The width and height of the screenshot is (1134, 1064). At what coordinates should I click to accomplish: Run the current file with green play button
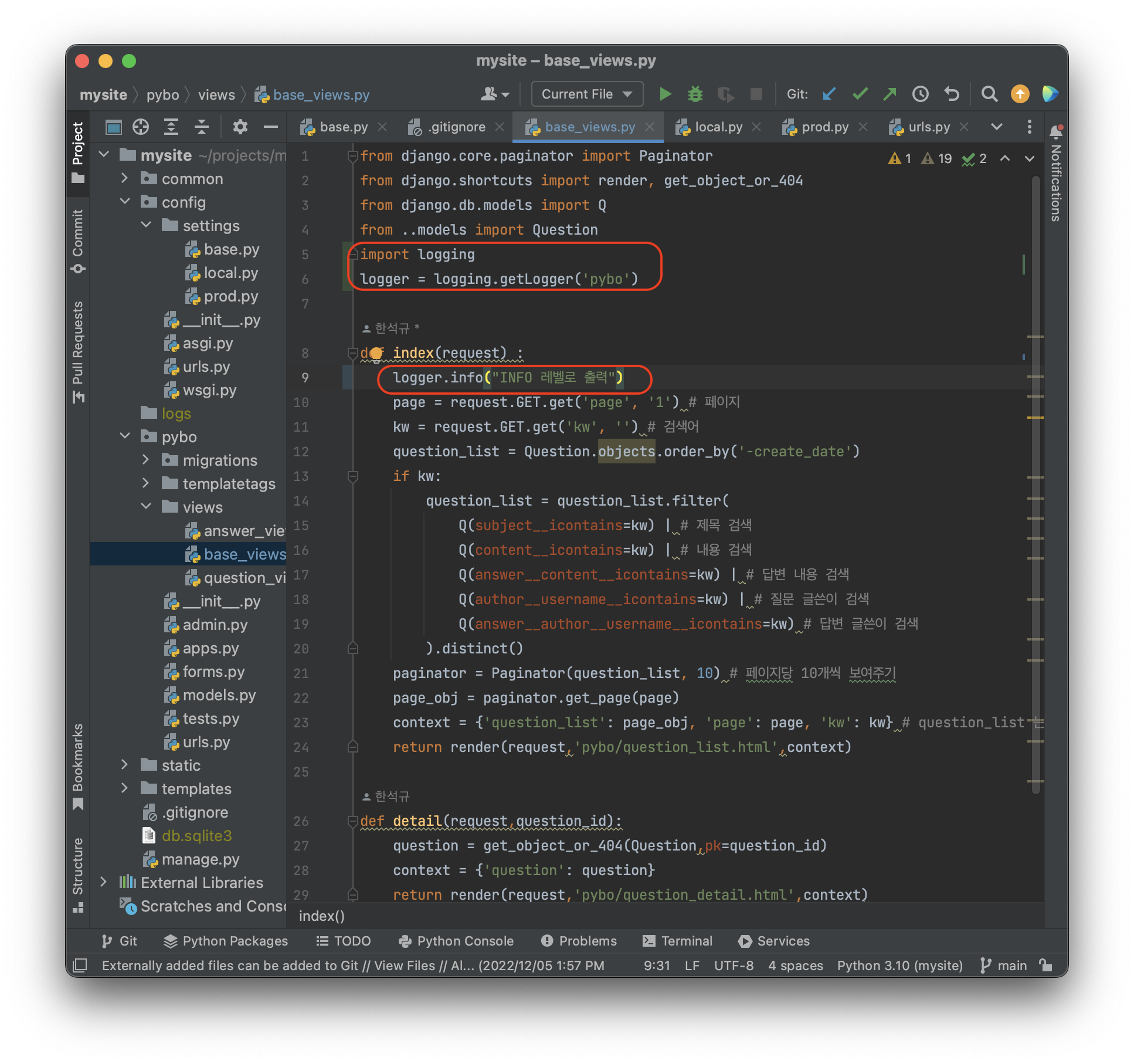pos(664,94)
